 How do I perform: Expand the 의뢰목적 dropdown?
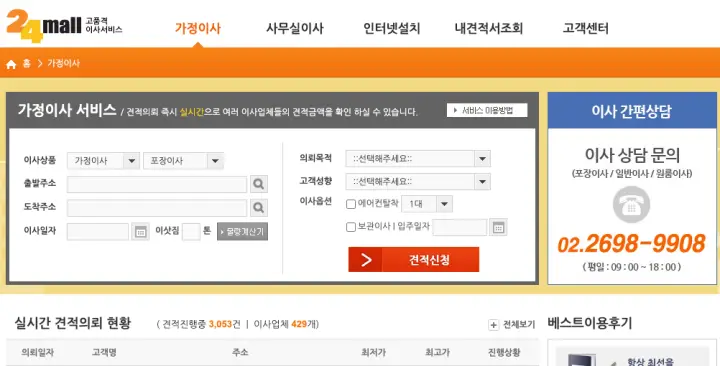[418, 159]
